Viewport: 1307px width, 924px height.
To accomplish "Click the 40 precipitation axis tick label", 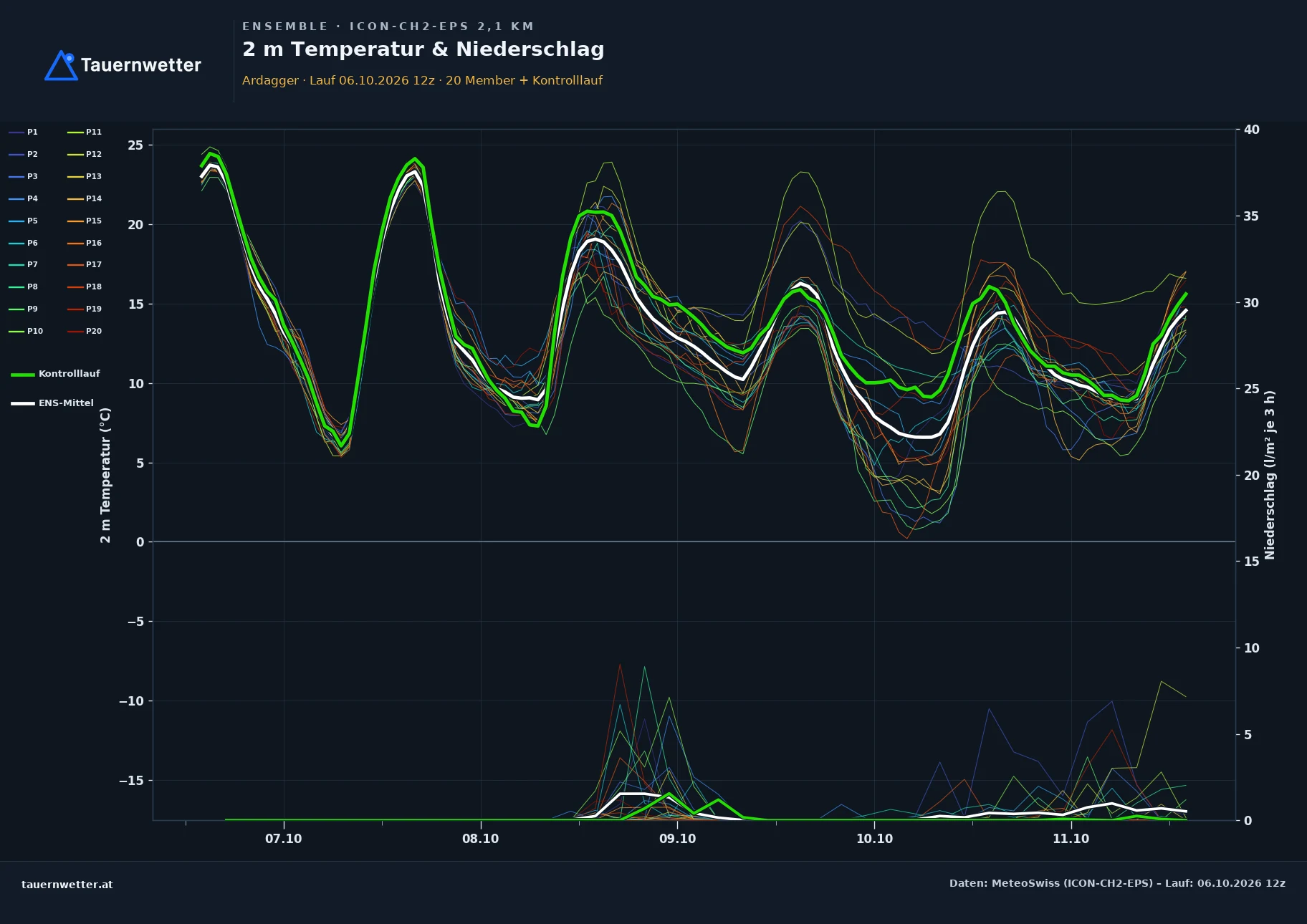I will [x=1252, y=130].
